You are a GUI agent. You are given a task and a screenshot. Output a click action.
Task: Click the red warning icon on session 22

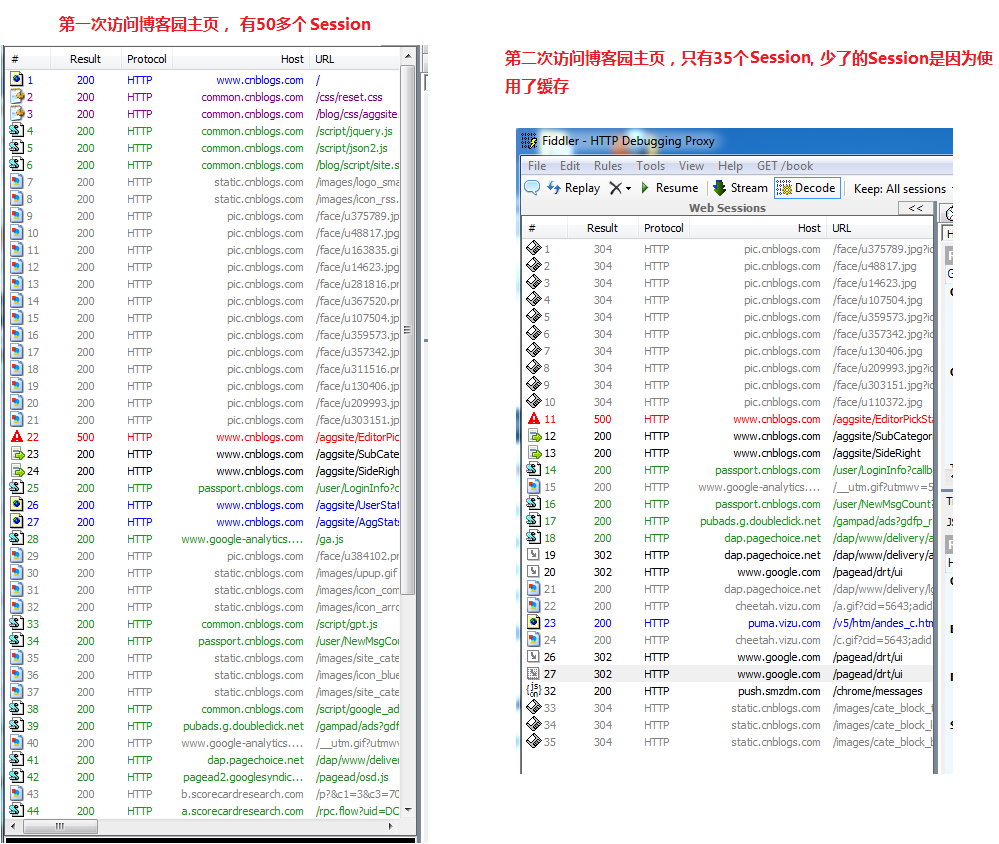pos(17,437)
